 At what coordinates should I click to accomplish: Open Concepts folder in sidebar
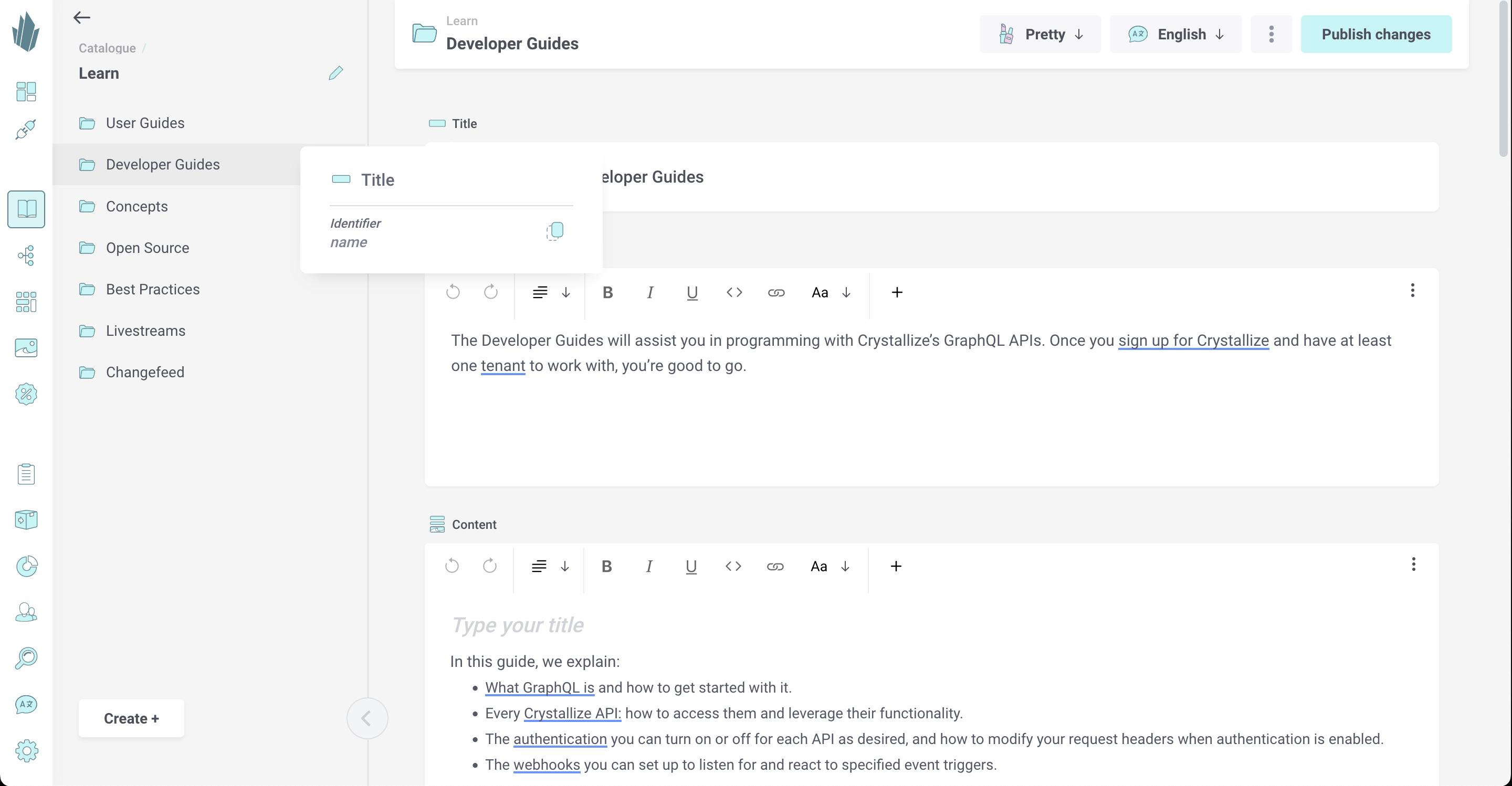137,206
